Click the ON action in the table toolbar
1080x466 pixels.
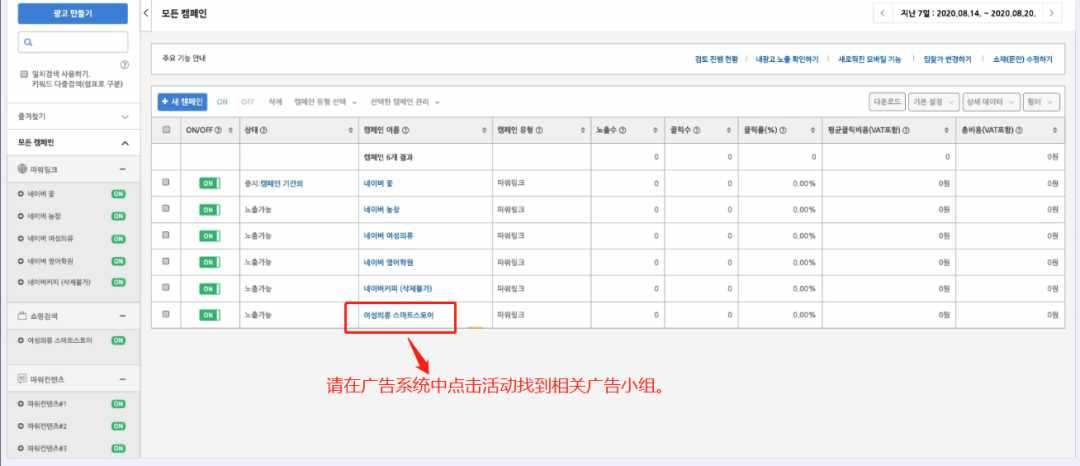coord(222,102)
